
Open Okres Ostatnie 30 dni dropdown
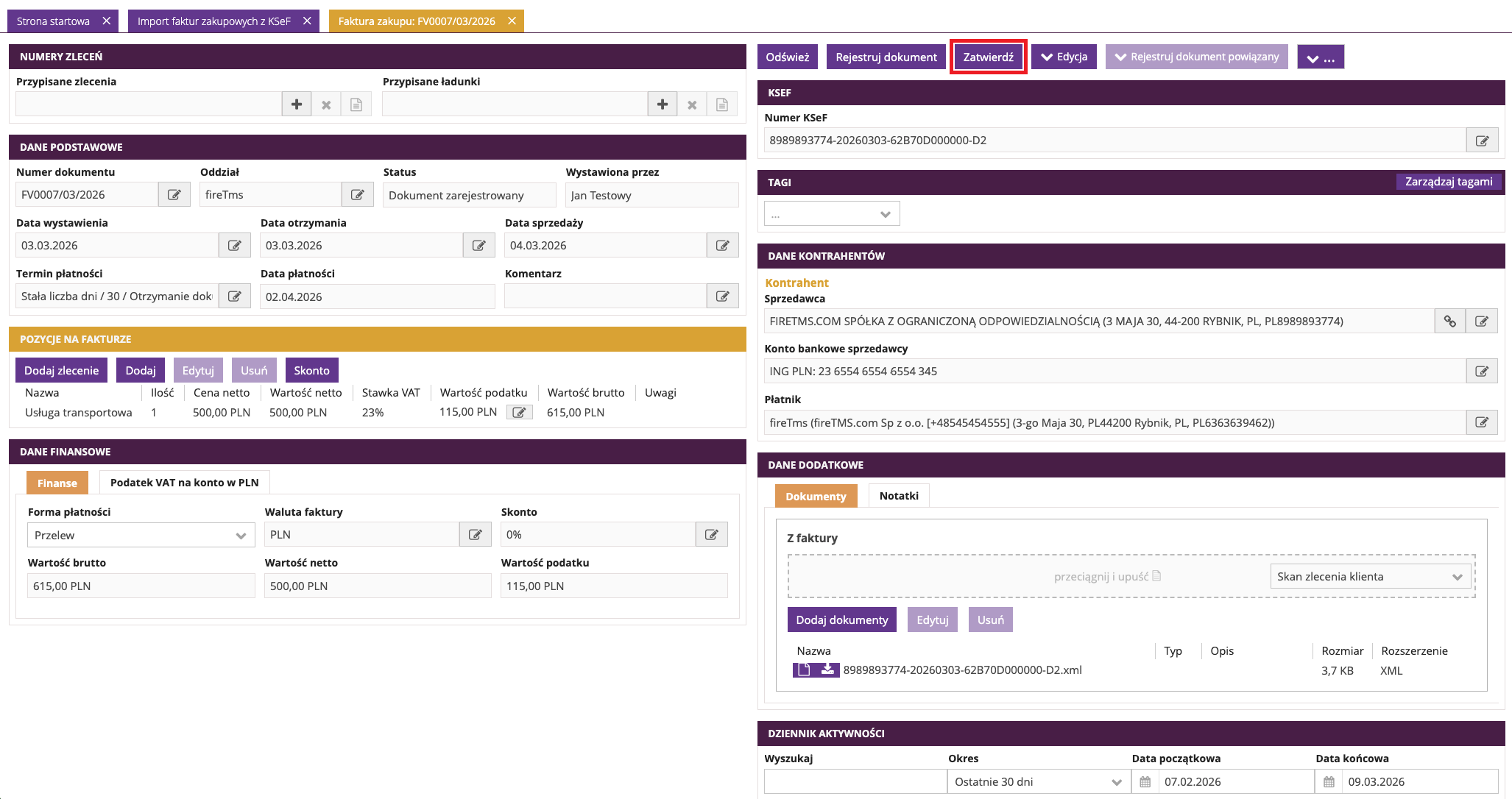click(1038, 782)
